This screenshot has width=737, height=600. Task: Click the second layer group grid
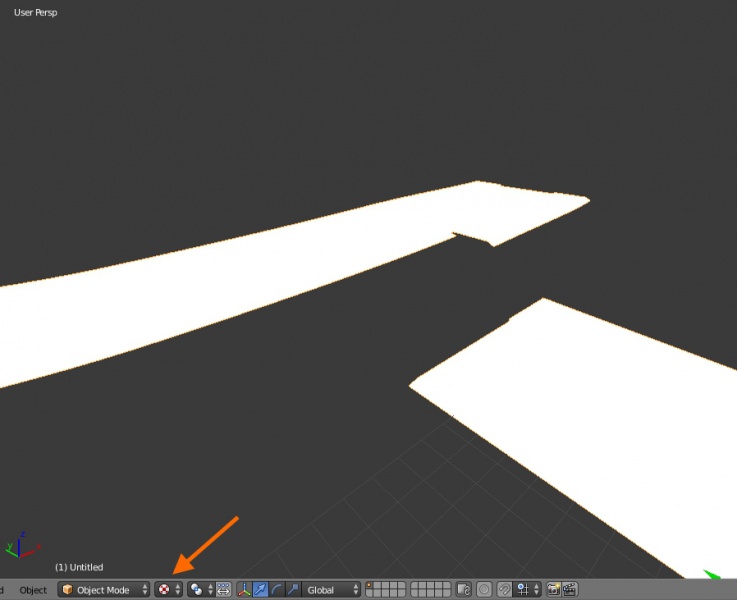point(430,590)
